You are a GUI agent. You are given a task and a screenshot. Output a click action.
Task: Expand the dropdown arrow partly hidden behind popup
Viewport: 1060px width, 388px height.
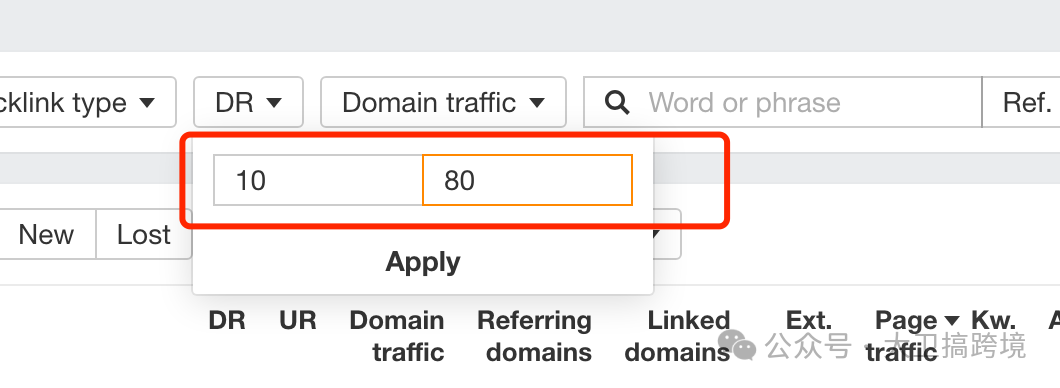pyautogui.click(x=667, y=235)
